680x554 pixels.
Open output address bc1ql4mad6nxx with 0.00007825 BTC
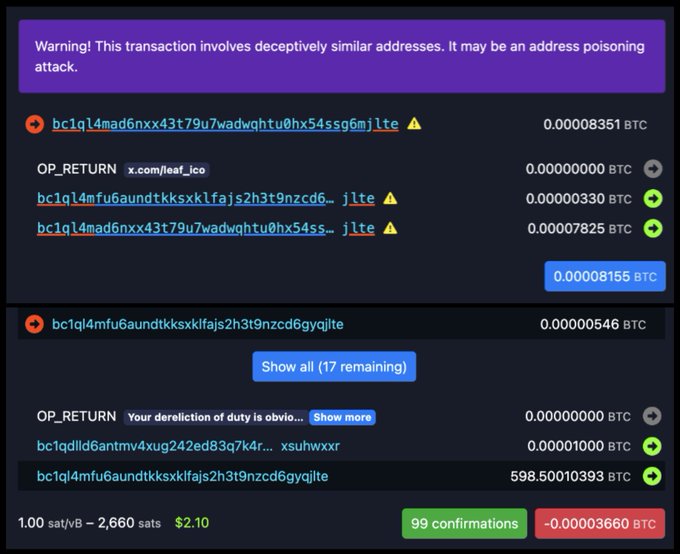coord(206,228)
